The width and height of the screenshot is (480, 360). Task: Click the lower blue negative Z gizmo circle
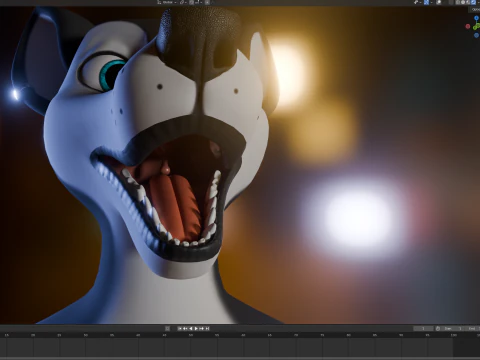pos(476,35)
